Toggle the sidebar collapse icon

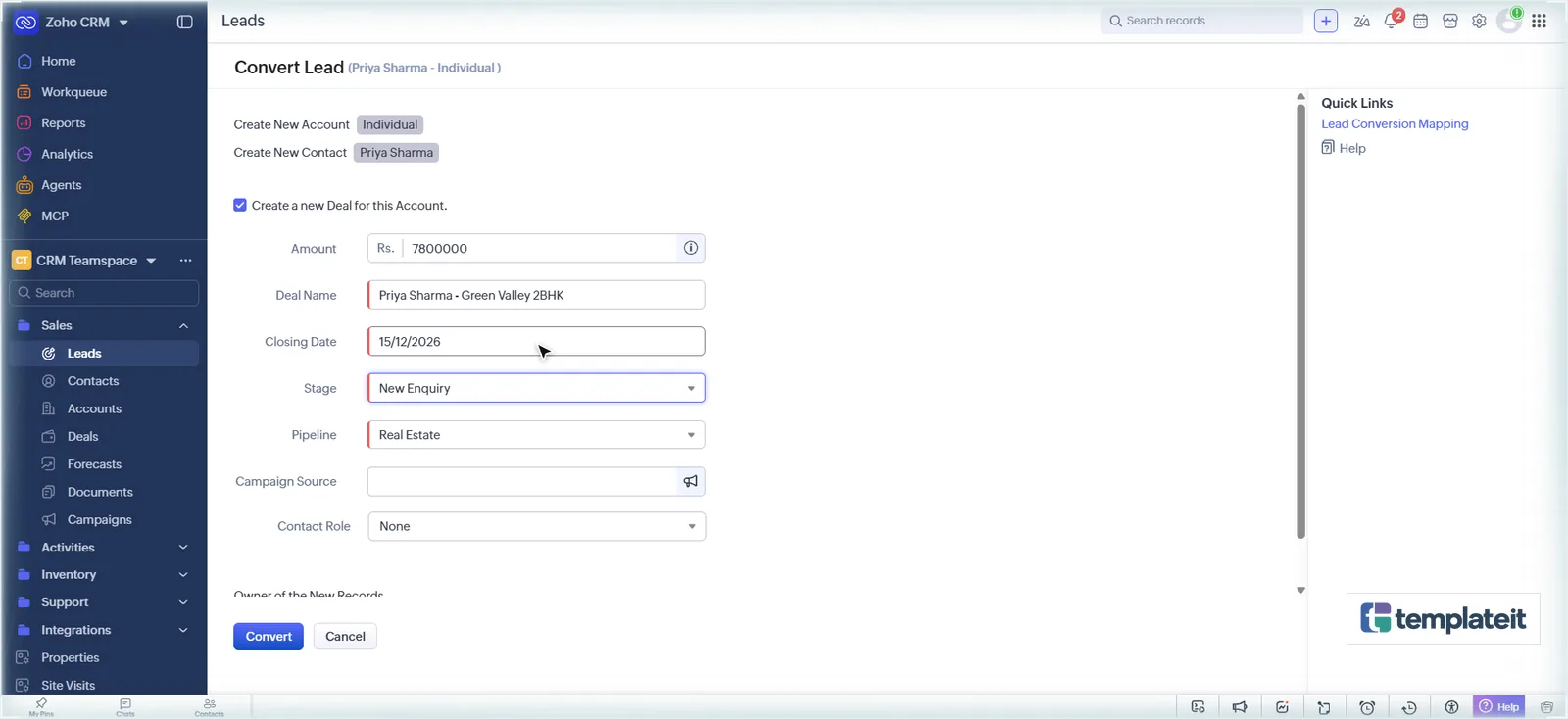[x=184, y=22]
